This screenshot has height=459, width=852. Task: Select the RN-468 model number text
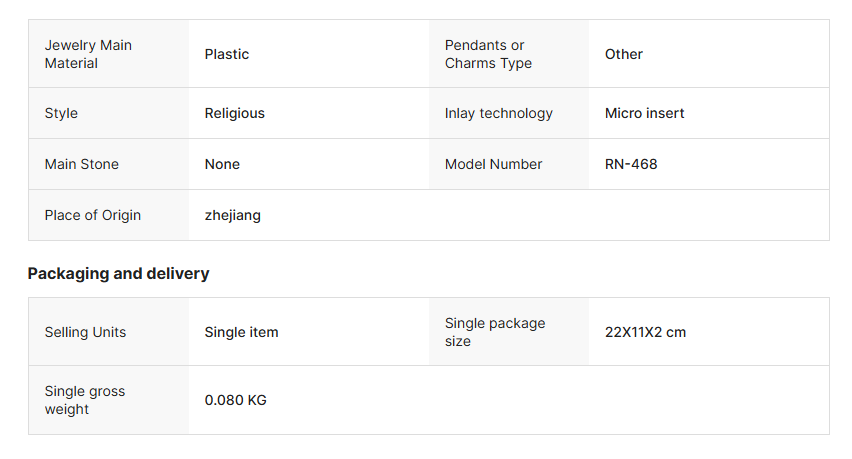pyautogui.click(x=631, y=164)
